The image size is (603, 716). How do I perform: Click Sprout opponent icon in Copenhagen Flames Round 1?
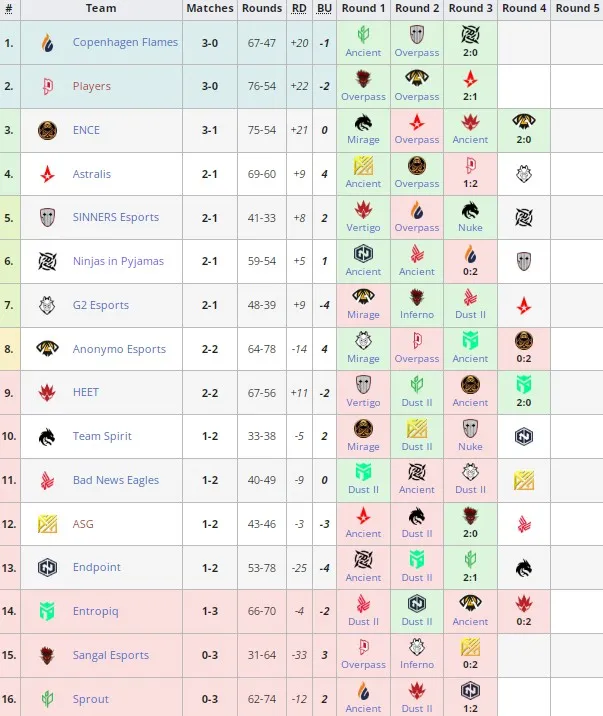363,35
